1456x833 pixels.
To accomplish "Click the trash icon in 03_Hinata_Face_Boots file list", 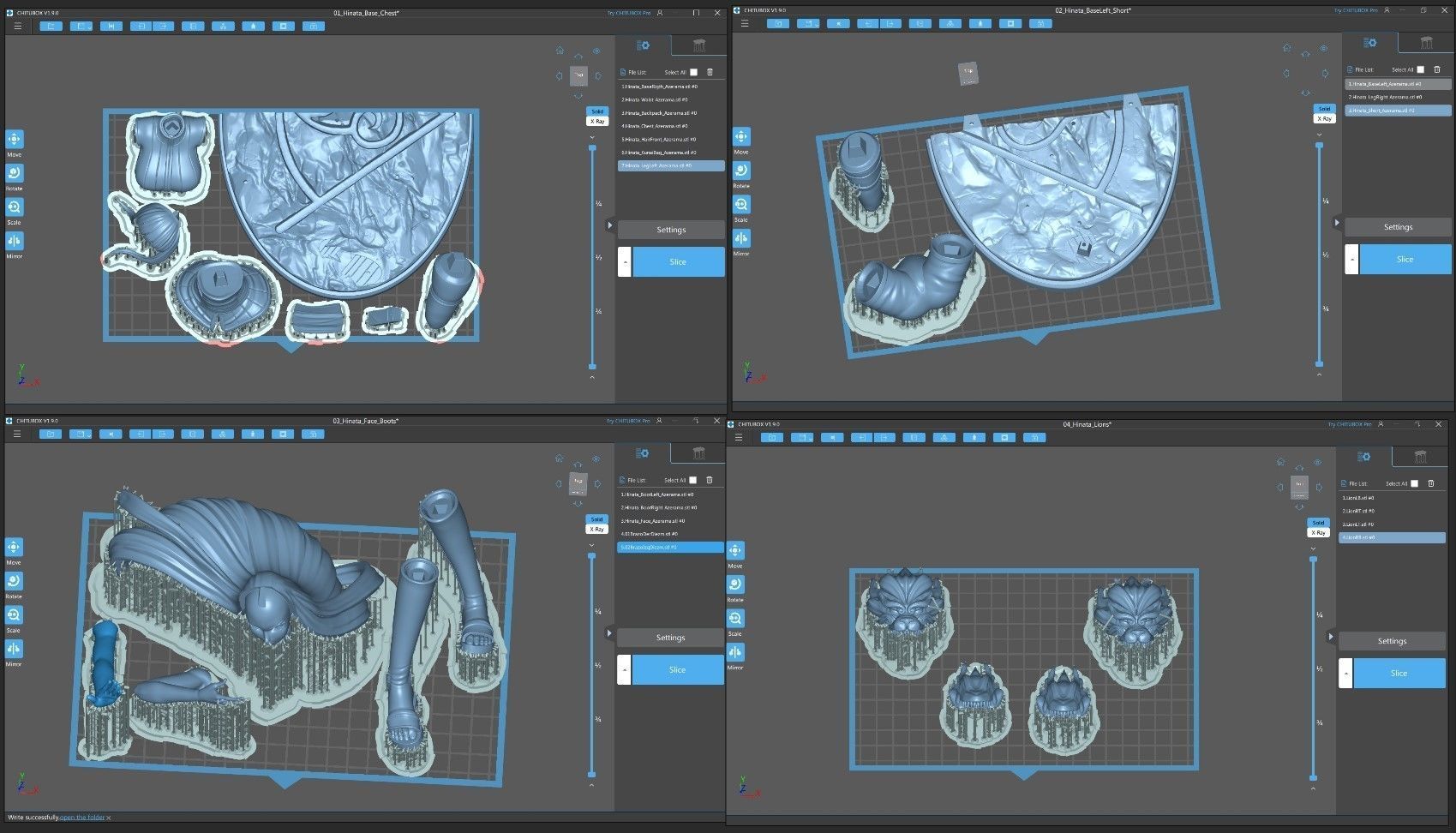I will coord(710,480).
